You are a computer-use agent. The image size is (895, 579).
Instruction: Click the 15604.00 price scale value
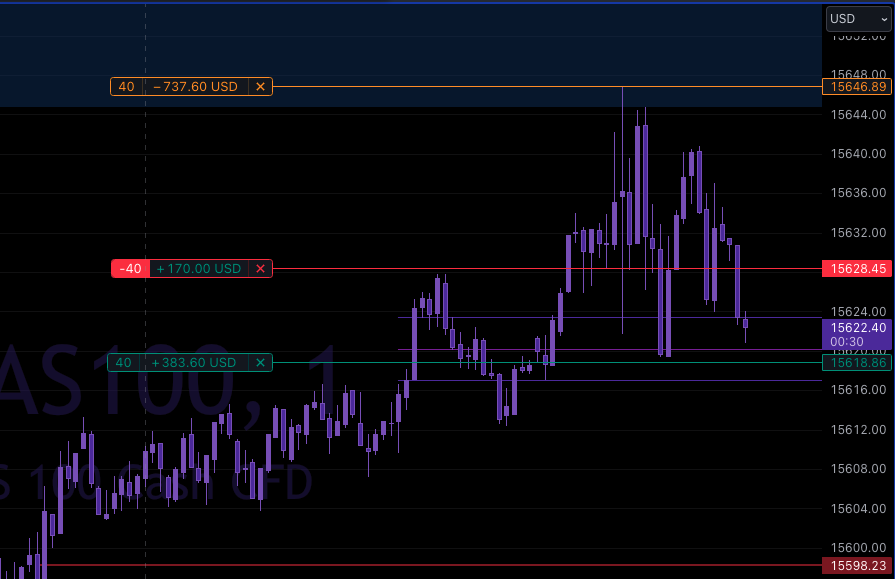point(858,508)
